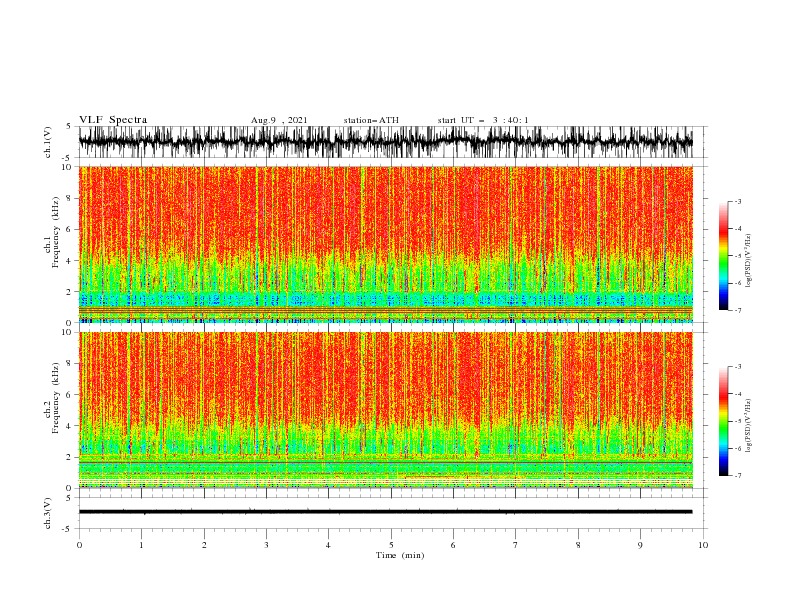
Task: Click the ch.2 spectrogram color scale bar
Action: point(723,421)
